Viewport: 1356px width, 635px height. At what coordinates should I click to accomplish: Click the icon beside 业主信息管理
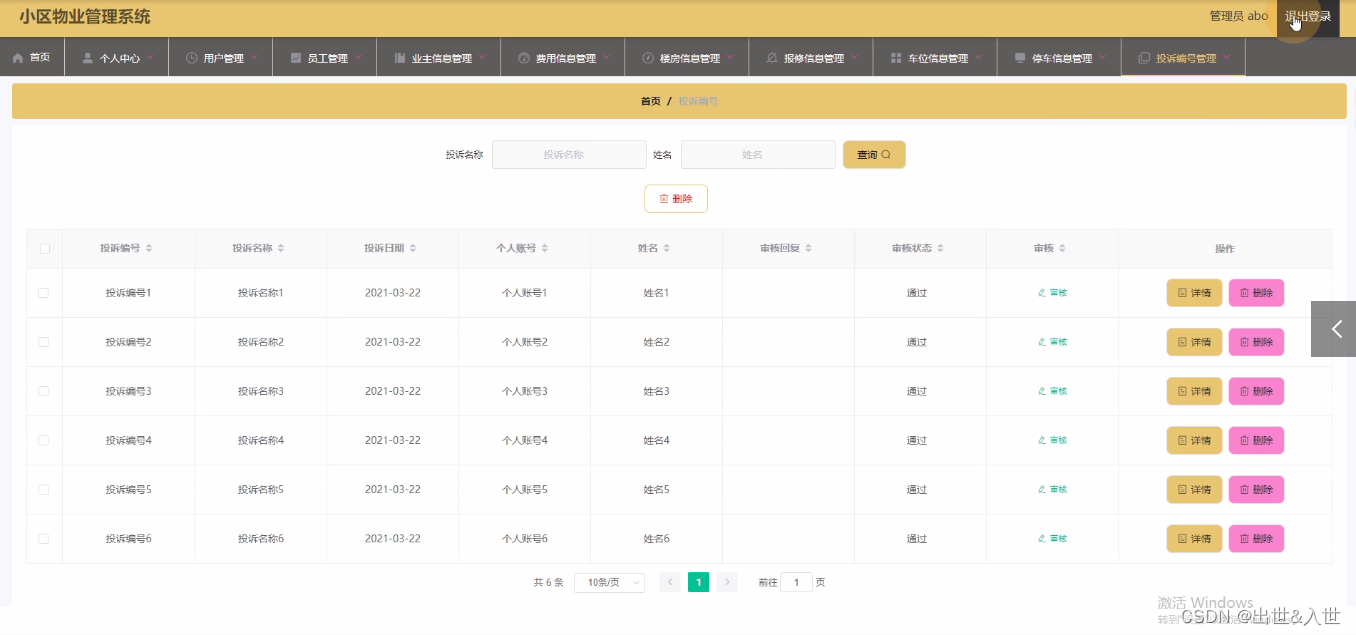click(400, 58)
